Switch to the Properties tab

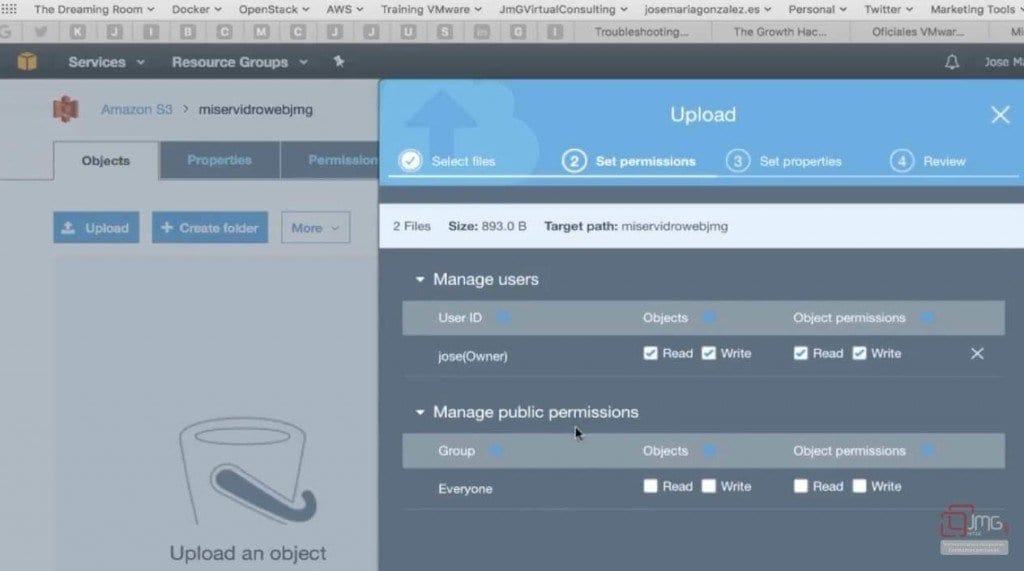[x=219, y=160]
